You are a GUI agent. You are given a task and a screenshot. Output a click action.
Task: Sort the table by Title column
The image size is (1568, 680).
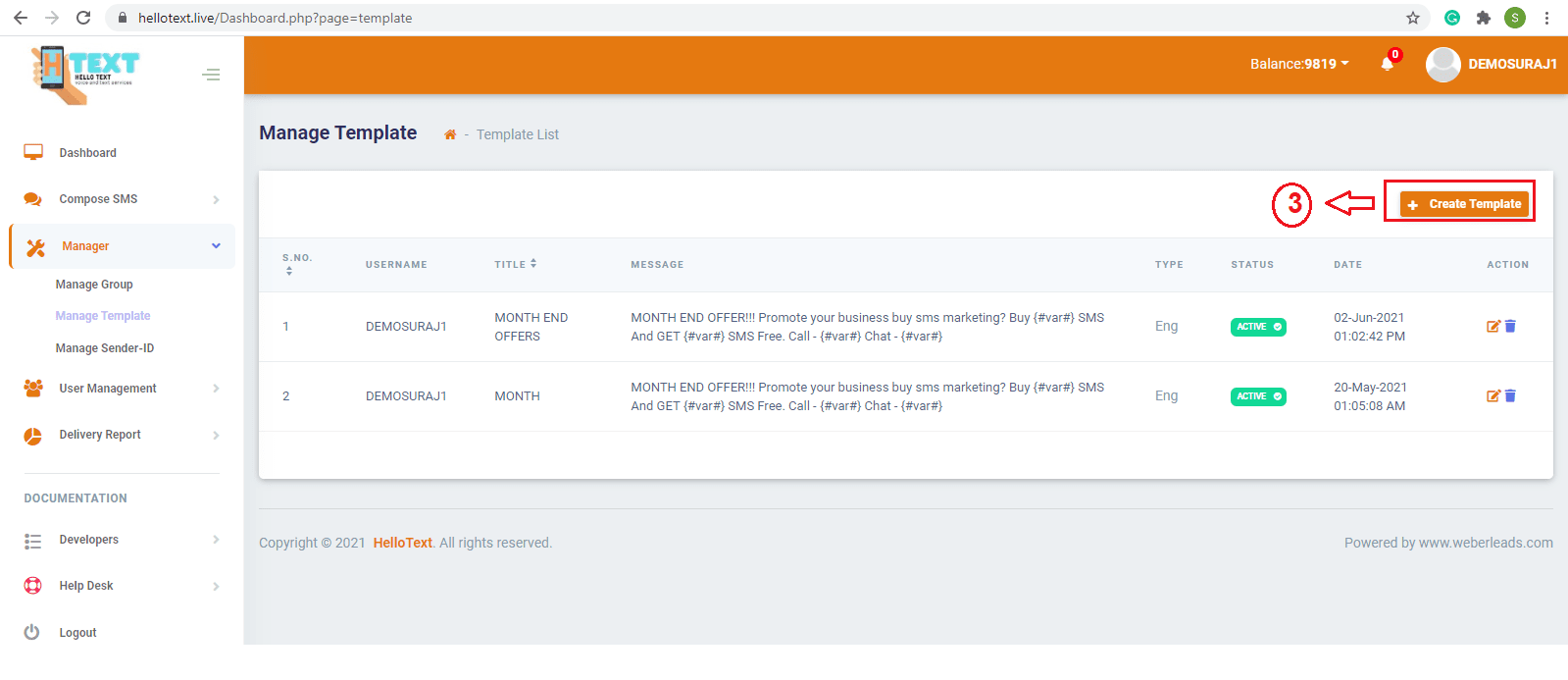(515, 264)
